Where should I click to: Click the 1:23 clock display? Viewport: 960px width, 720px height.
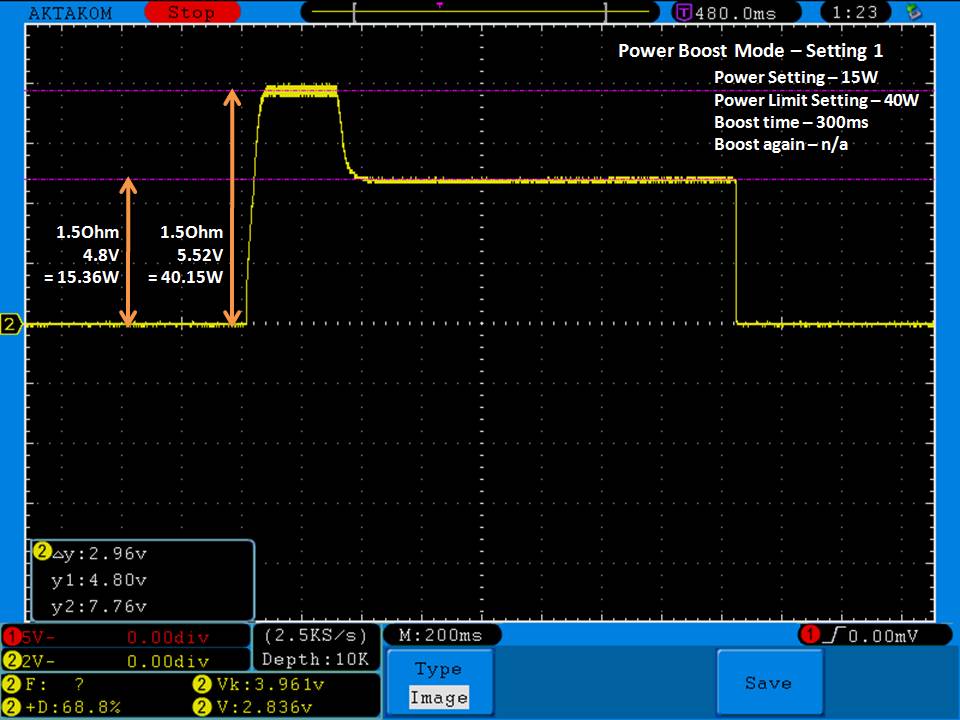pos(855,13)
